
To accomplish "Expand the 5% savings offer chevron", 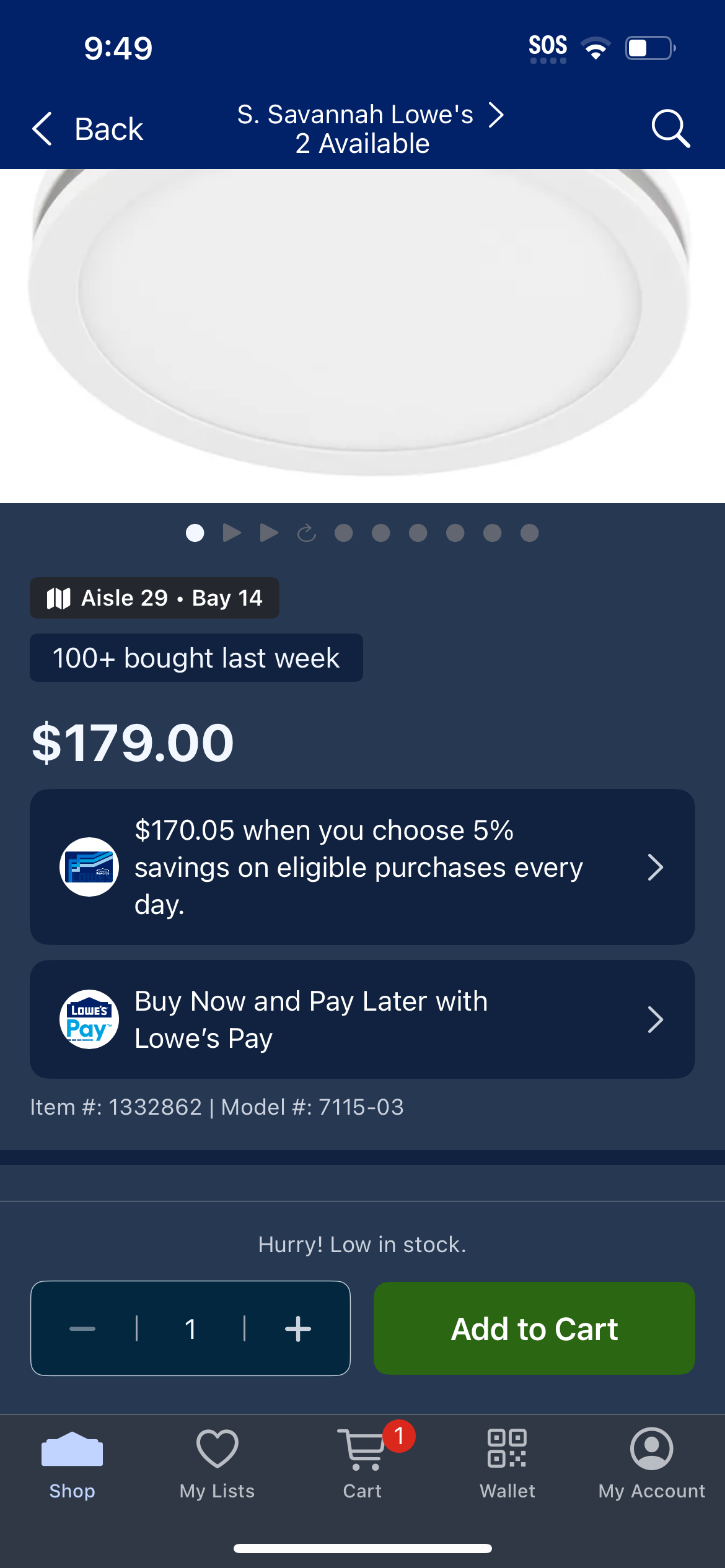I will pyautogui.click(x=655, y=867).
